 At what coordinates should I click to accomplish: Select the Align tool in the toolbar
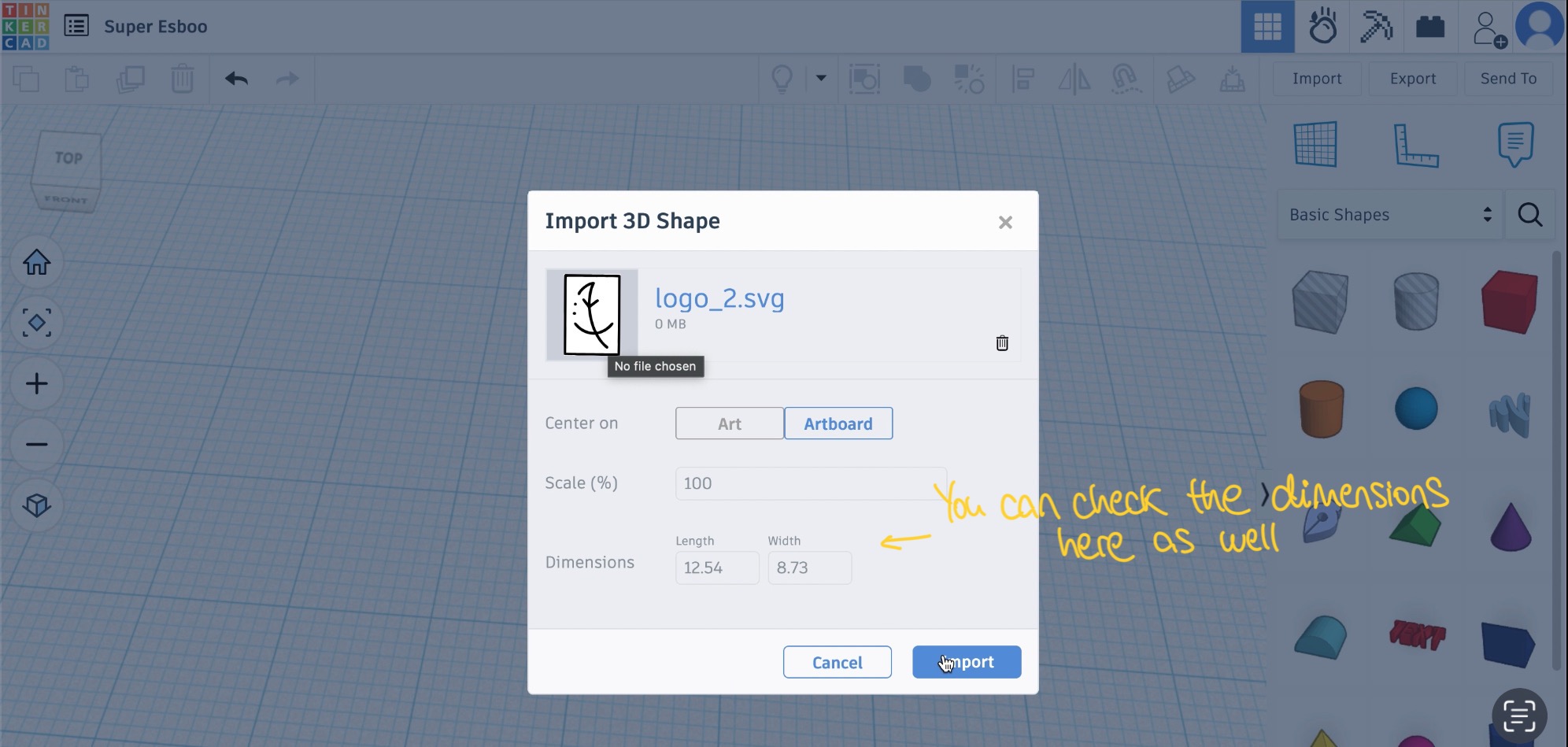(1023, 79)
